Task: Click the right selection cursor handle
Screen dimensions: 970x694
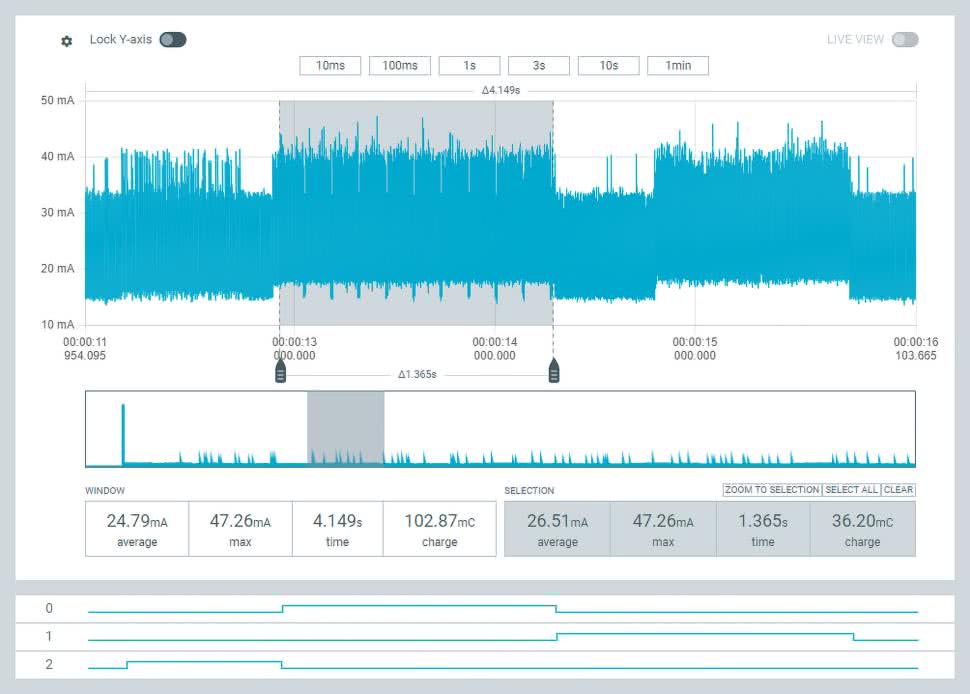Action: tap(554, 373)
